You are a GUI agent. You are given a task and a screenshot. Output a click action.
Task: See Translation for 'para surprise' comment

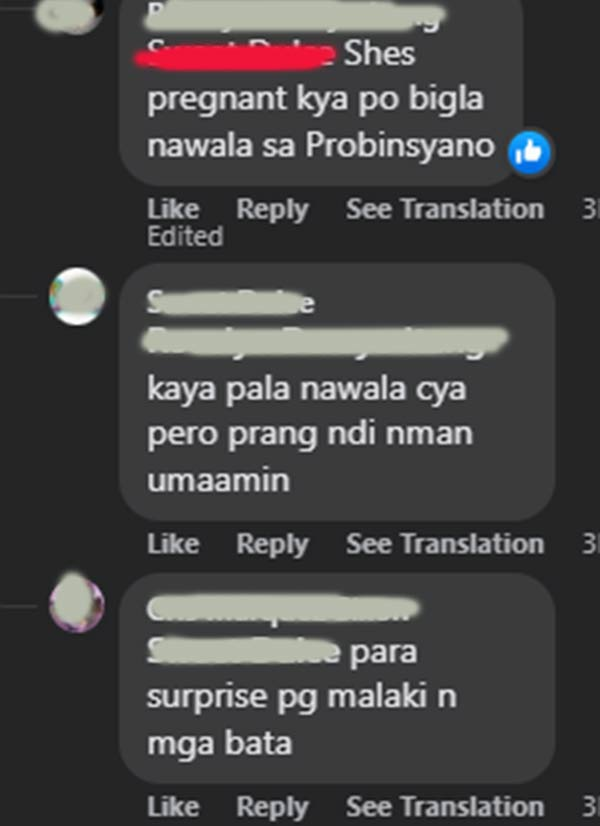tap(445, 807)
